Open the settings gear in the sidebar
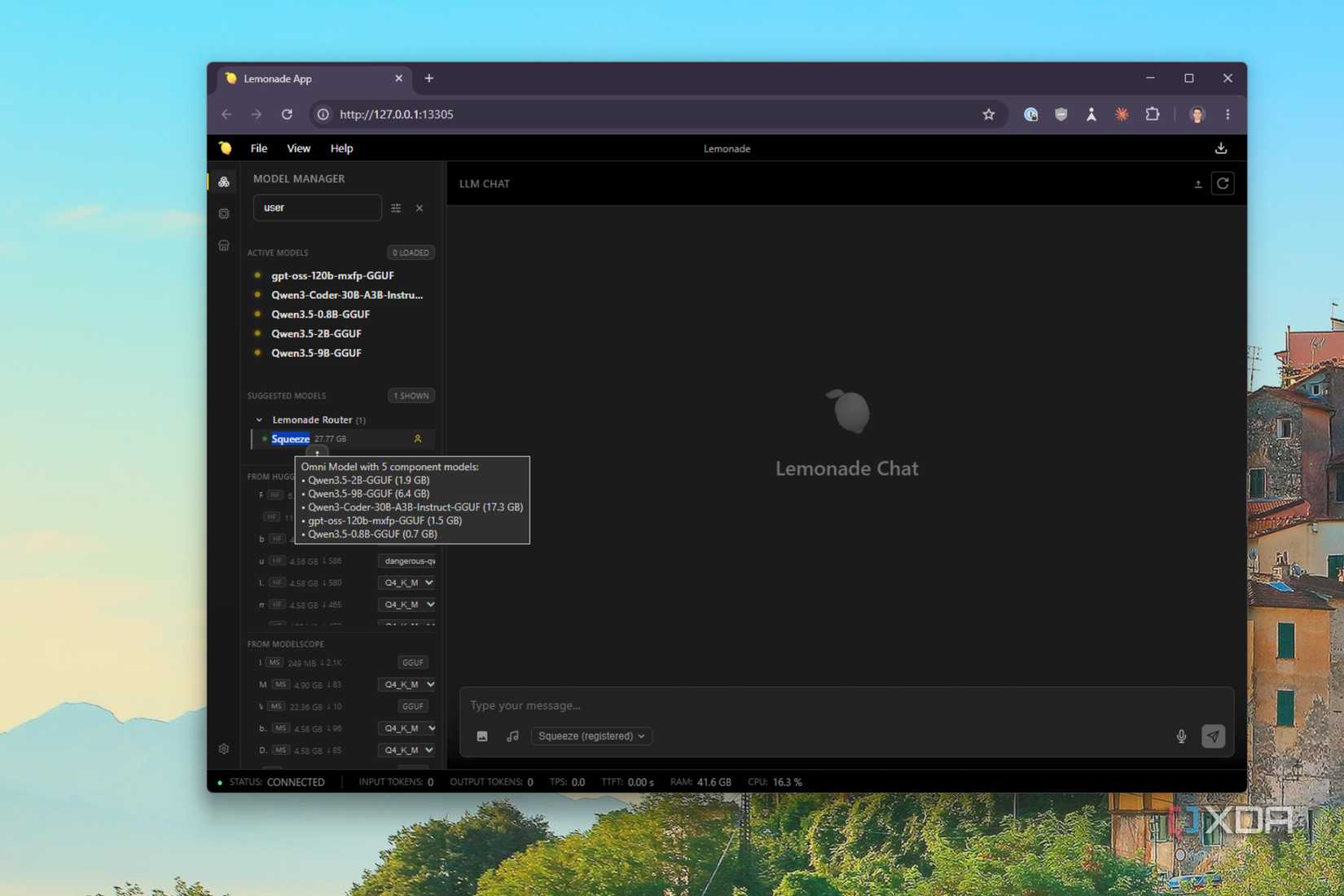Viewport: 1344px width, 896px height. click(x=224, y=749)
